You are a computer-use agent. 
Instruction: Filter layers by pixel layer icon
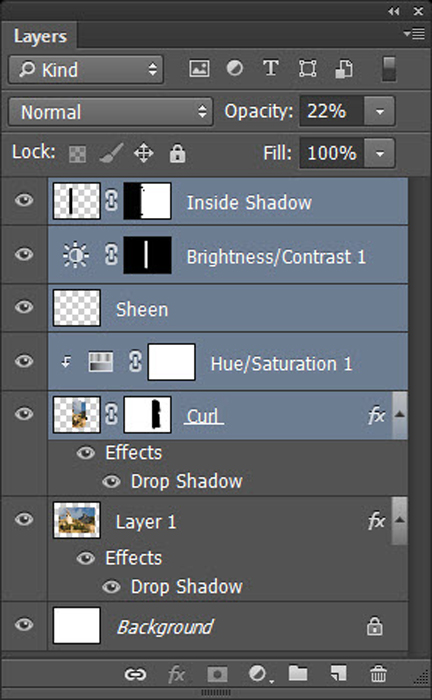point(199,69)
